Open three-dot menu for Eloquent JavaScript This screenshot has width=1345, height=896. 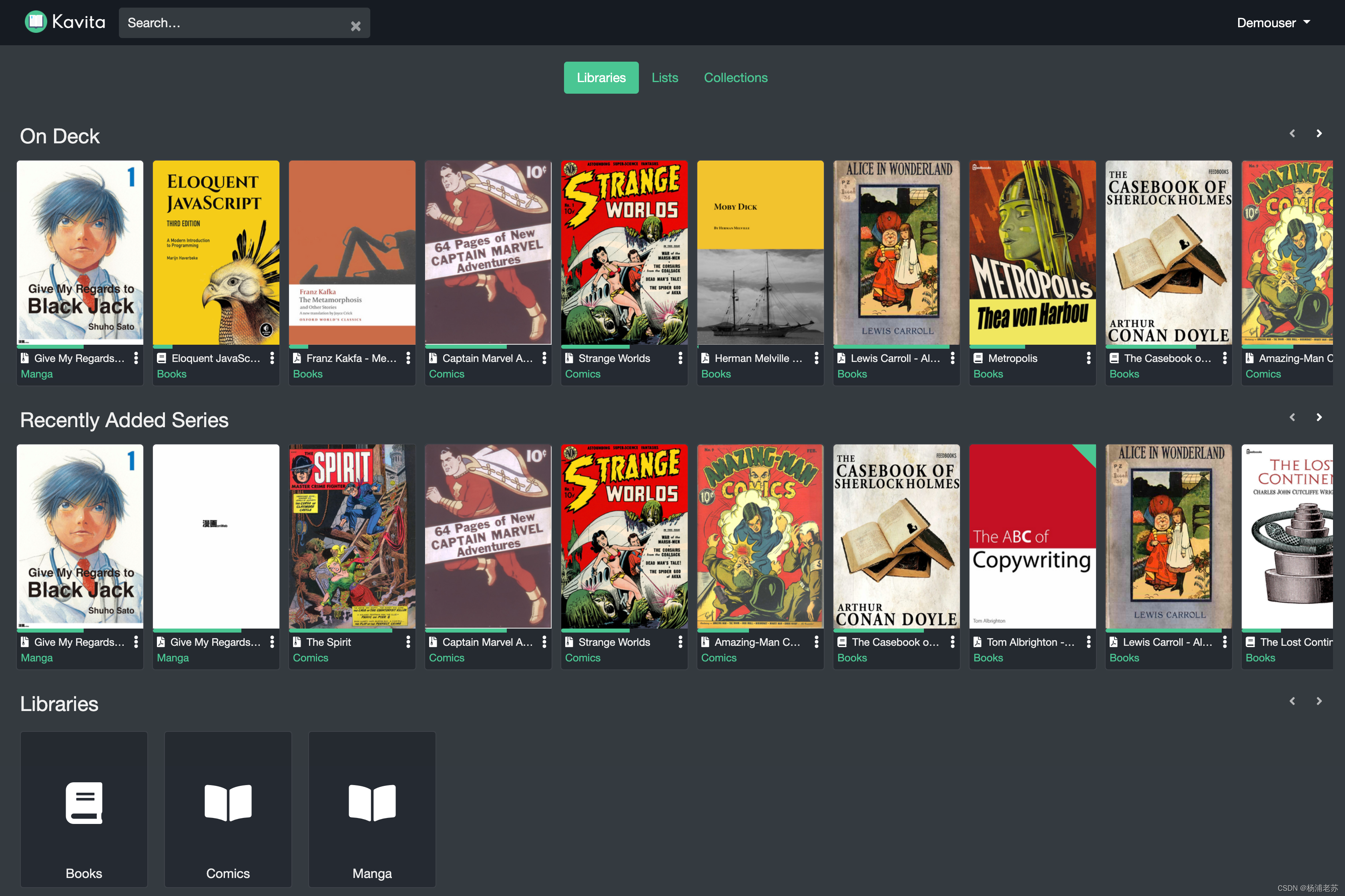pos(272,358)
